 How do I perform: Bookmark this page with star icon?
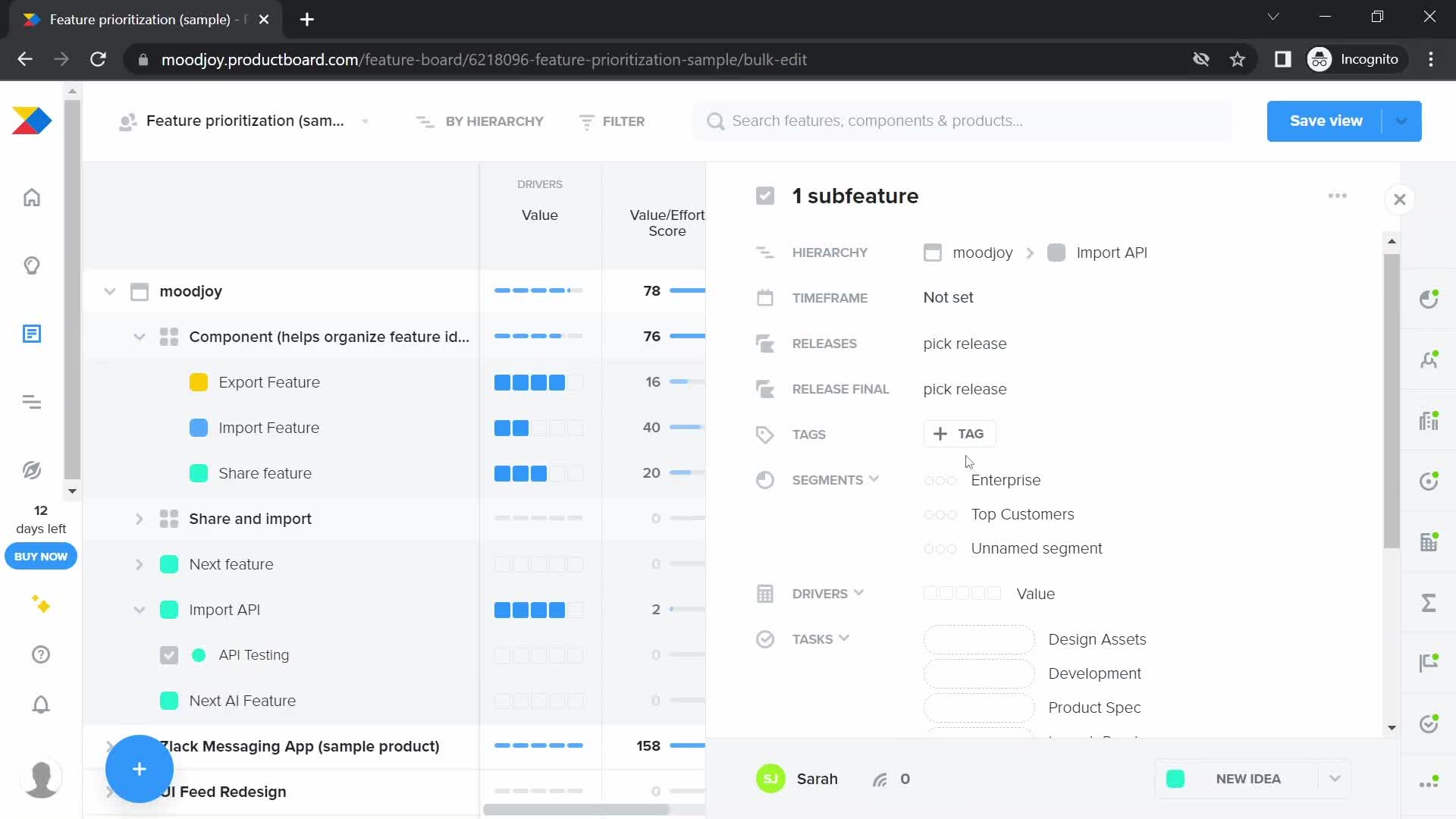pos(1238,59)
